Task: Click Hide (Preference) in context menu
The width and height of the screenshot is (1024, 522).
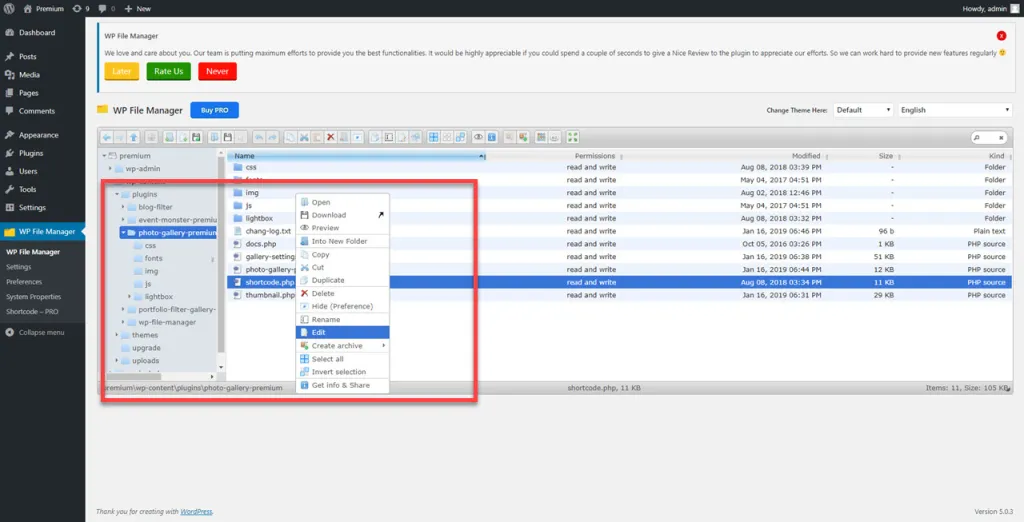Action: (342, 306)
